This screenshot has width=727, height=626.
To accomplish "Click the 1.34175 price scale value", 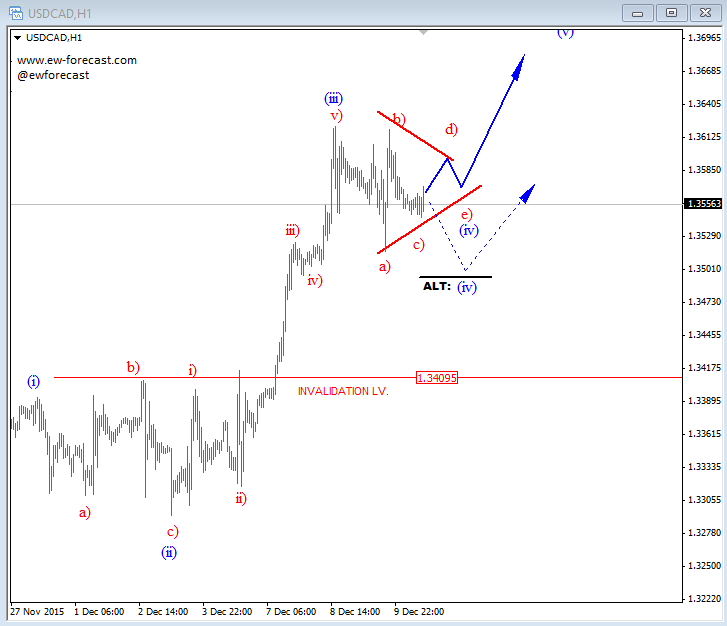I will [x=704, y=368].
